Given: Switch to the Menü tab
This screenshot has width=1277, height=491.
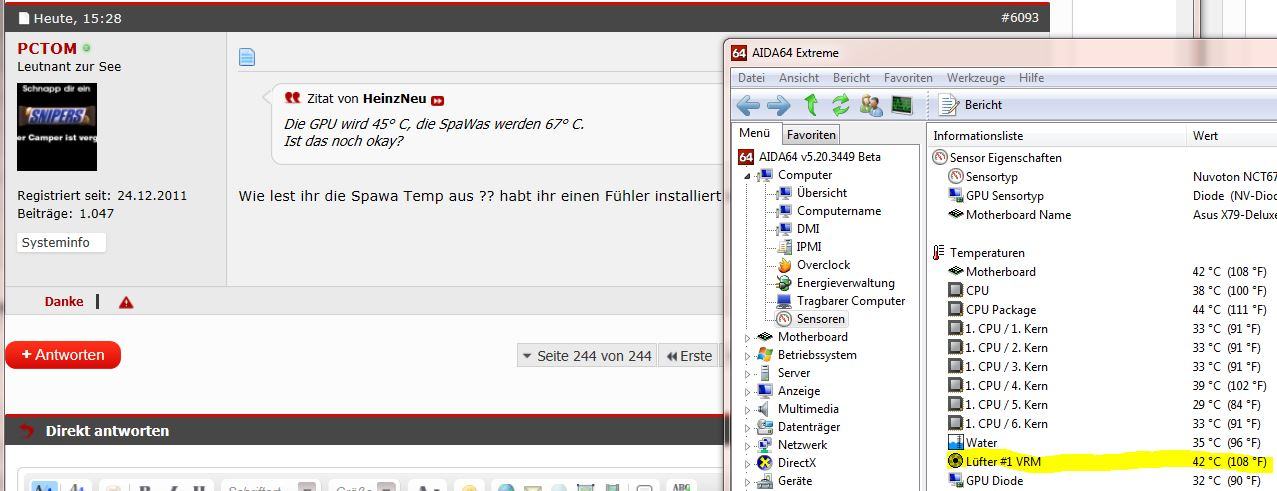Looking at the screenshot, I should (755, 133).
